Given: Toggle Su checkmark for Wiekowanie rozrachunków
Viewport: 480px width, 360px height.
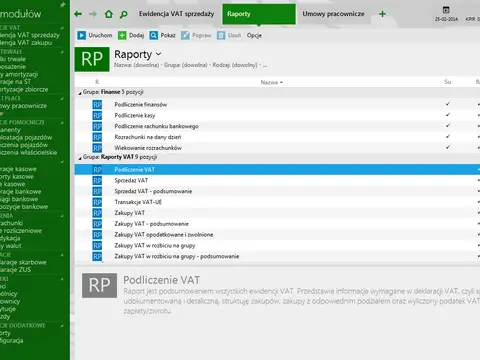Looking at the screenshot, I should [x=448, y=147].
